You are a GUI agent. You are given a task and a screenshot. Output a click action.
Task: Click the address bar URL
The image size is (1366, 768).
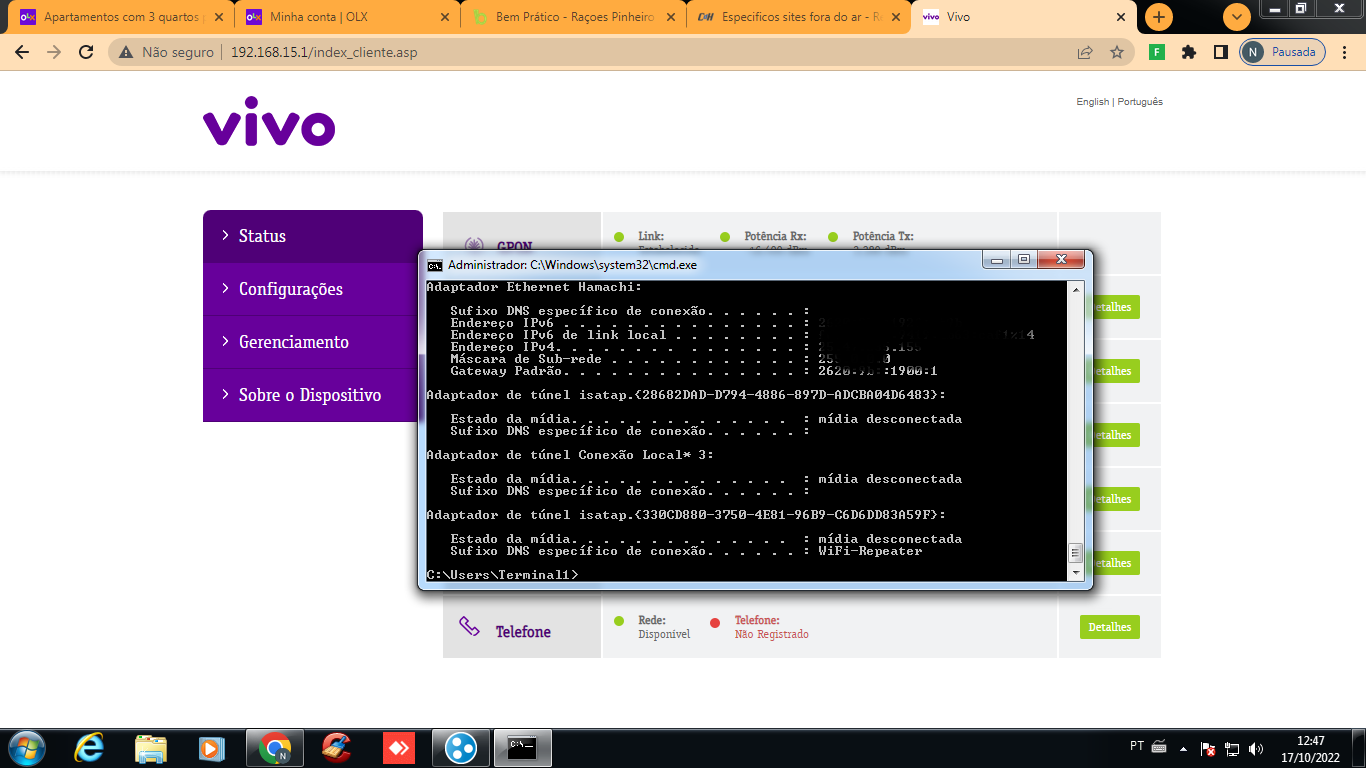click(324, 52)
